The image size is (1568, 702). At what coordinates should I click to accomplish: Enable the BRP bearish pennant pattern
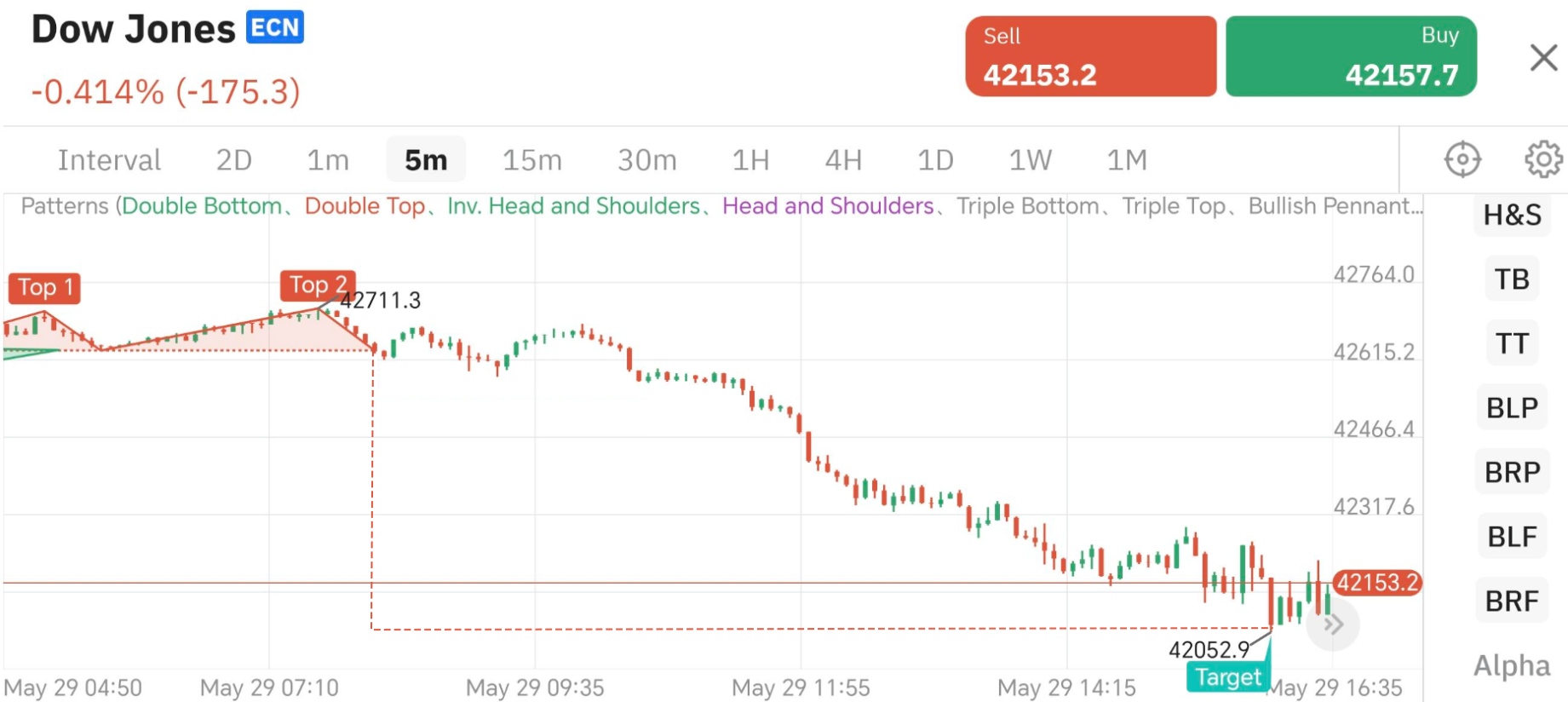[1512, 472]
